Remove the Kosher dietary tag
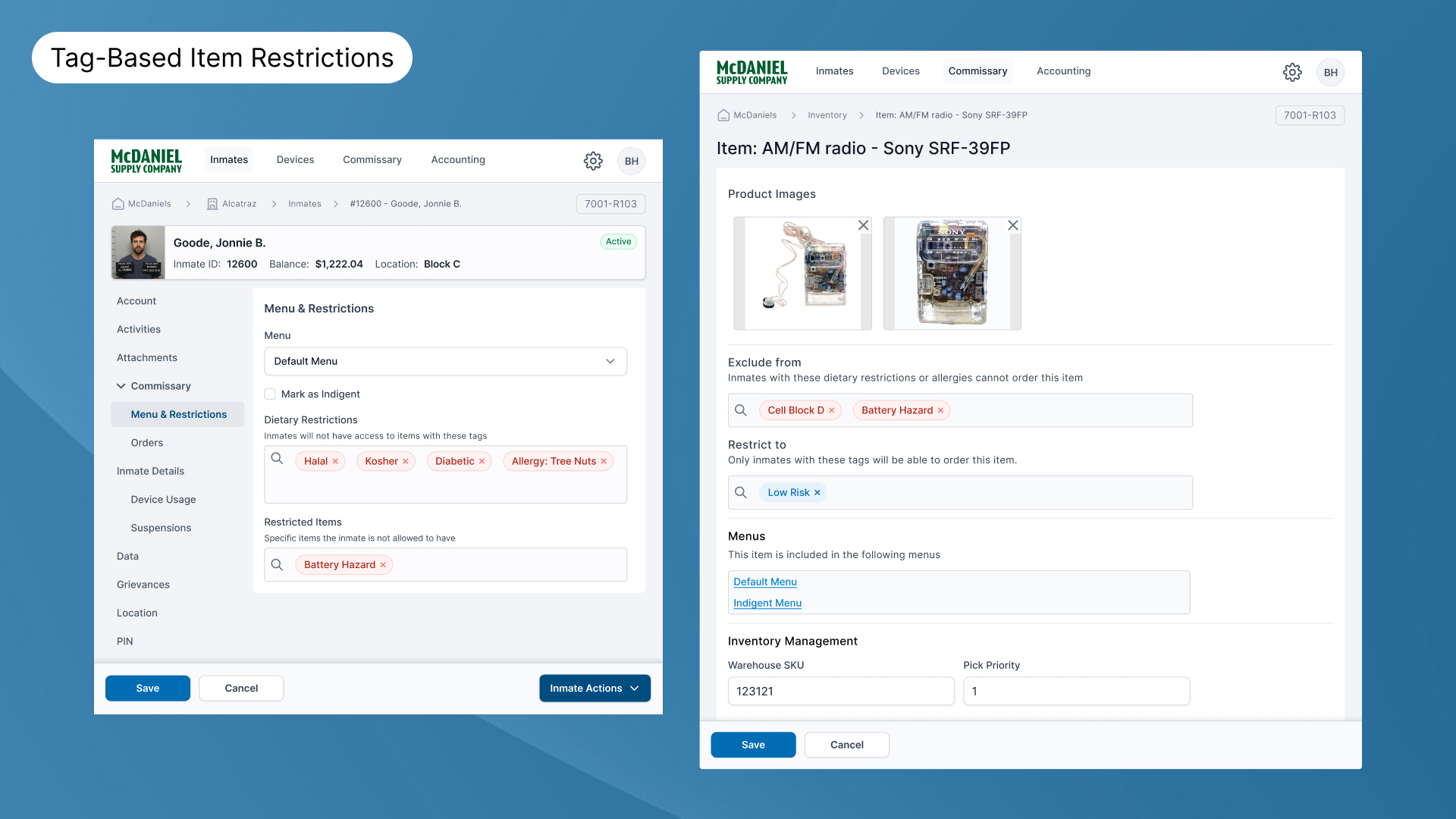Image resolution: width=1456 pixels, height=819 pixels. (406, 461)
